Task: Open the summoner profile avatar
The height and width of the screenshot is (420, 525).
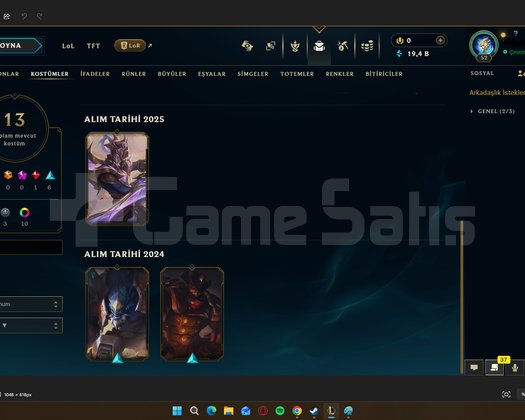Action: point(484,45)
